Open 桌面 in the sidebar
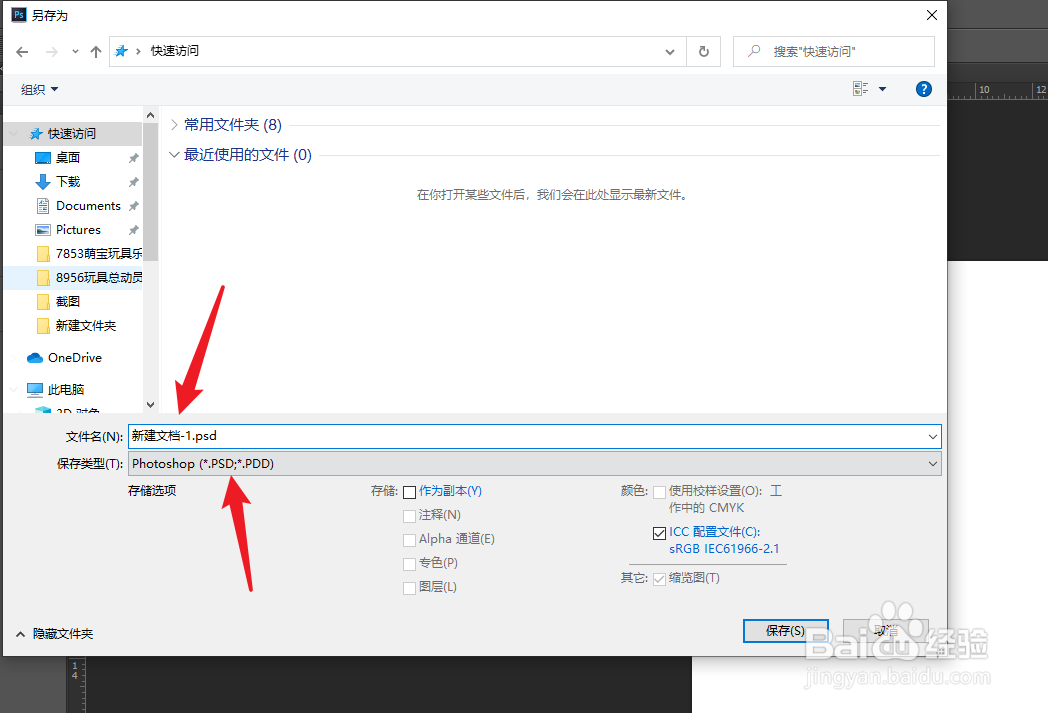 [68, 158]
